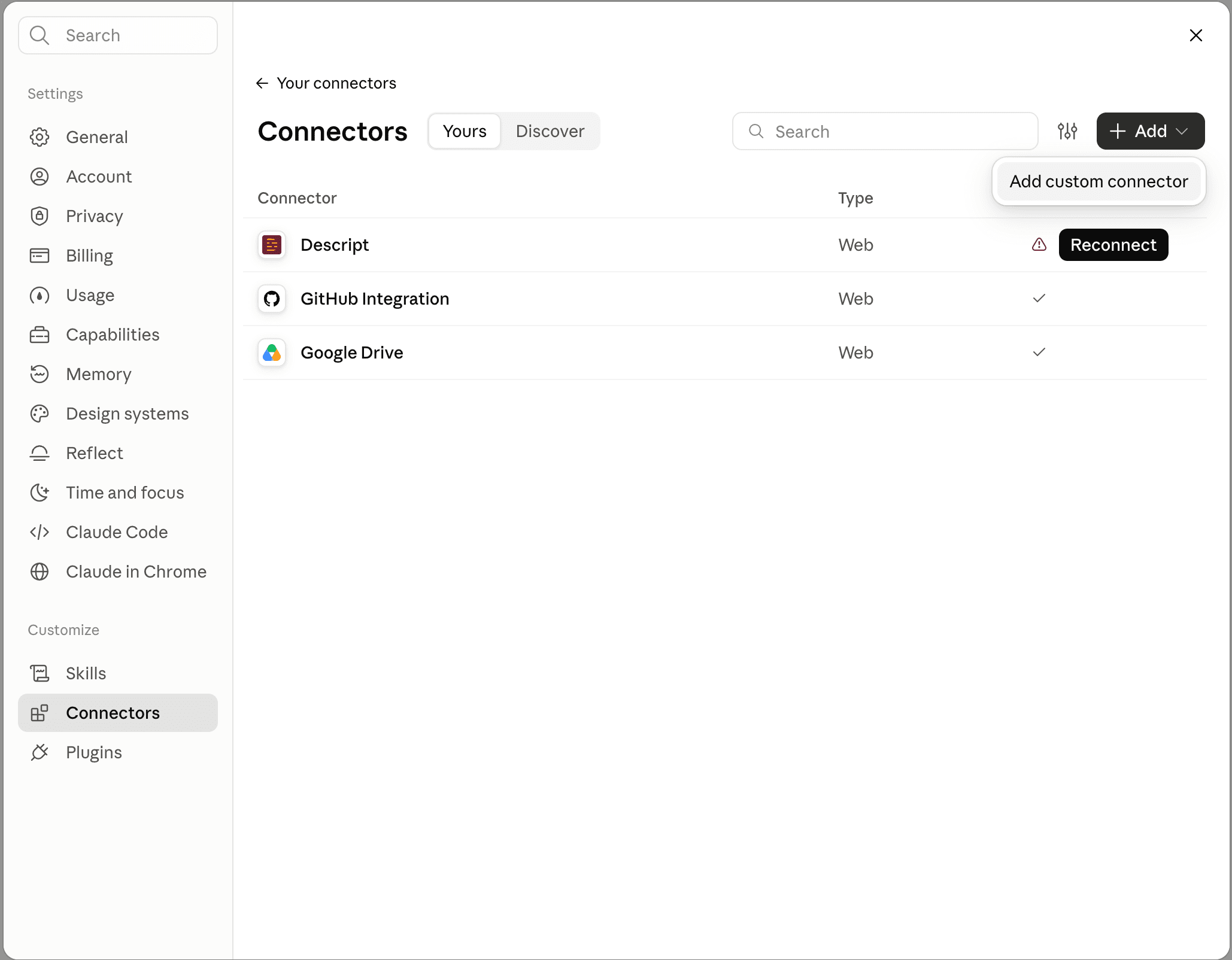Select the Google Drive connector name
Viewport: 1232px width, 960px height.
352,353
